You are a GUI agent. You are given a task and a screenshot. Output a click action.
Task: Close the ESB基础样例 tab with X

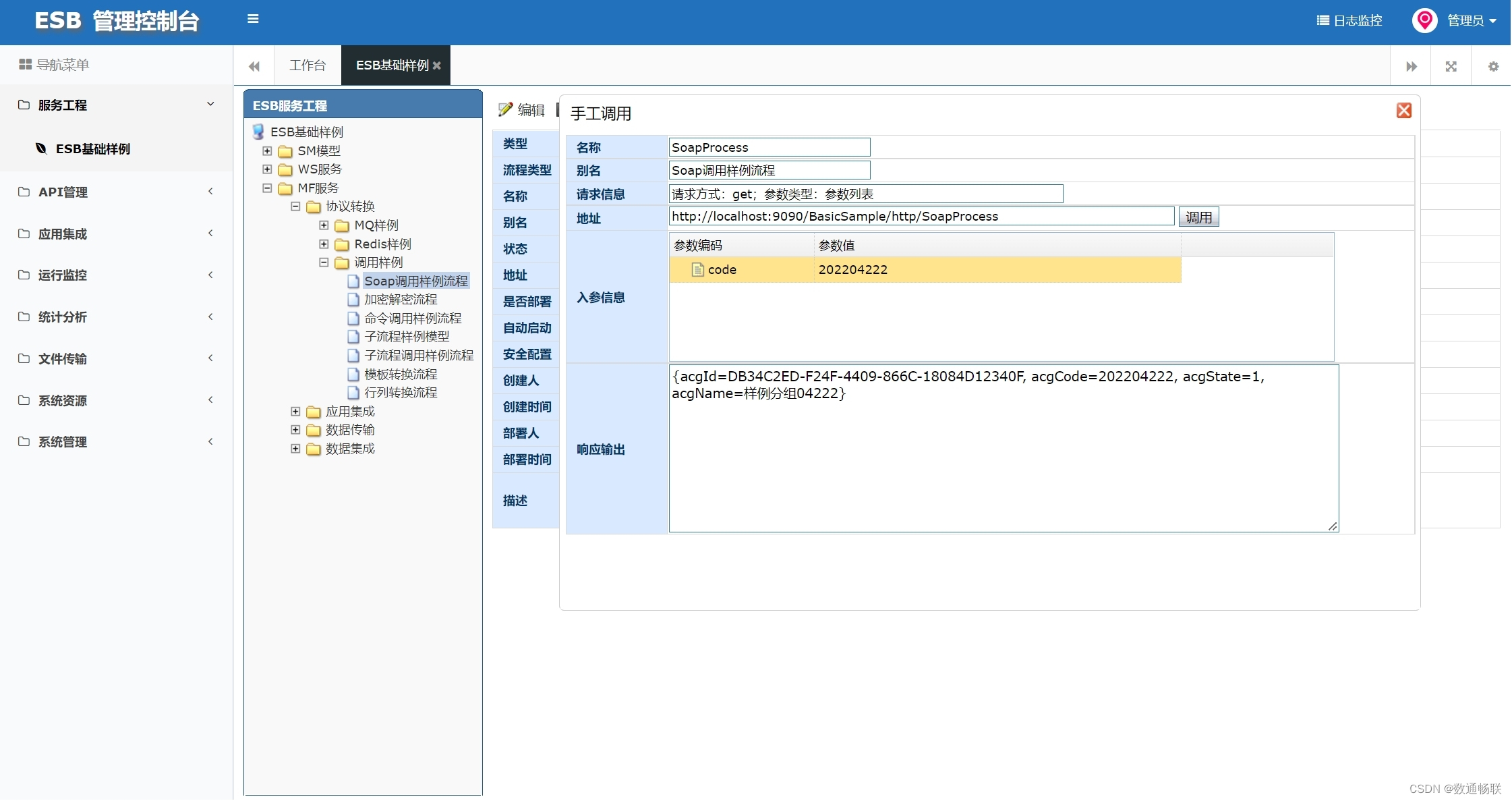437,65
